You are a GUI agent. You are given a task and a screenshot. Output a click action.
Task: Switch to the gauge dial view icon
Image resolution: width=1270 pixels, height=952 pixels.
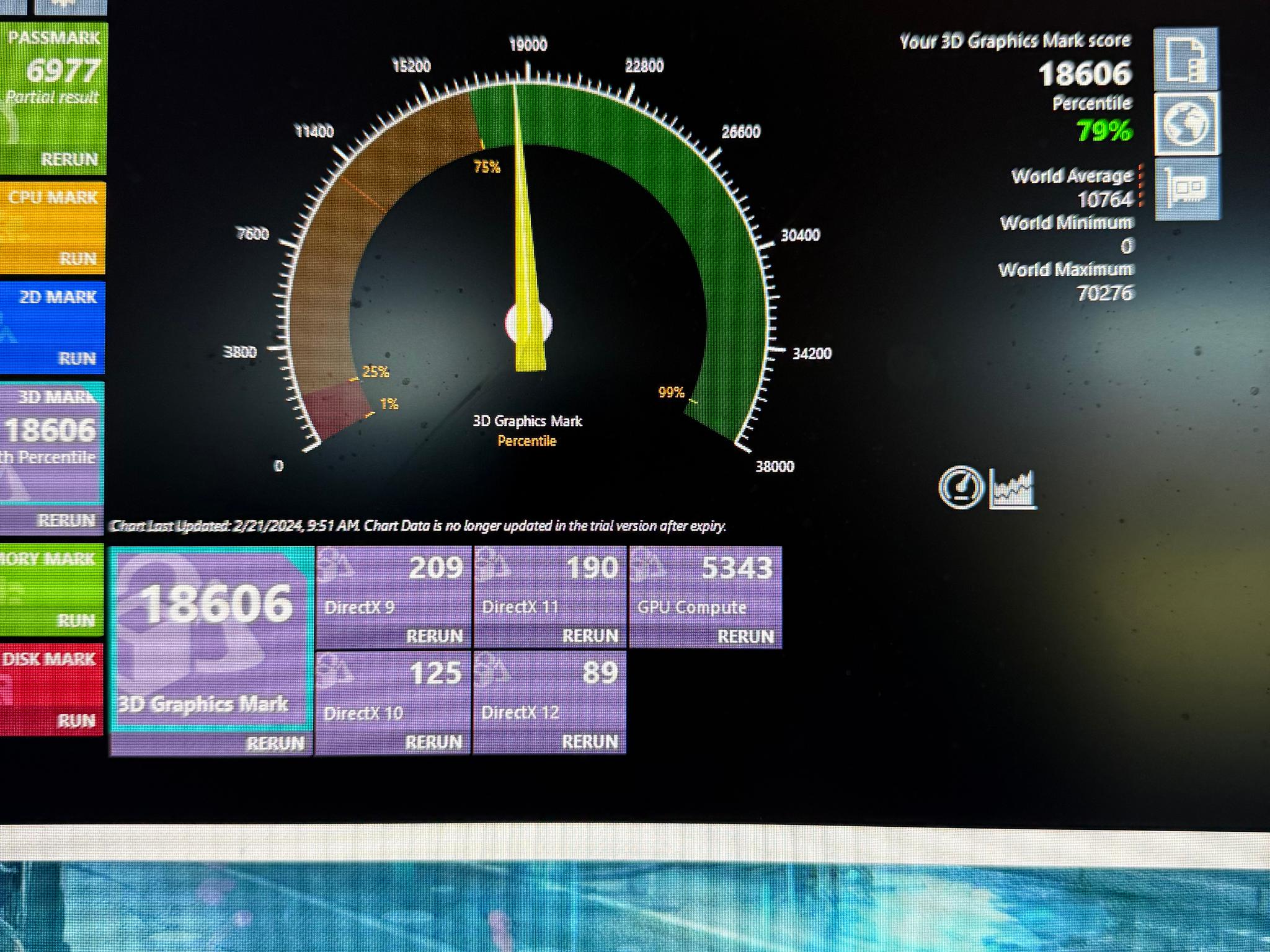point(961,488)
